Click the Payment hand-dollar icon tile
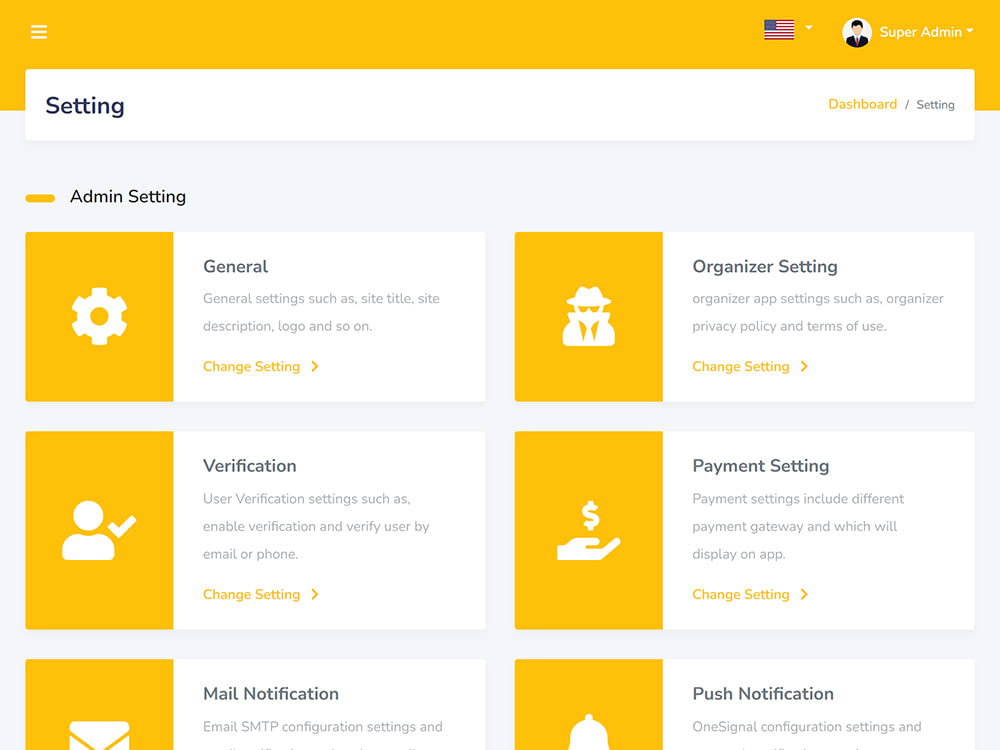Viewport: 1000px width, 750px height. click(589, 530)
